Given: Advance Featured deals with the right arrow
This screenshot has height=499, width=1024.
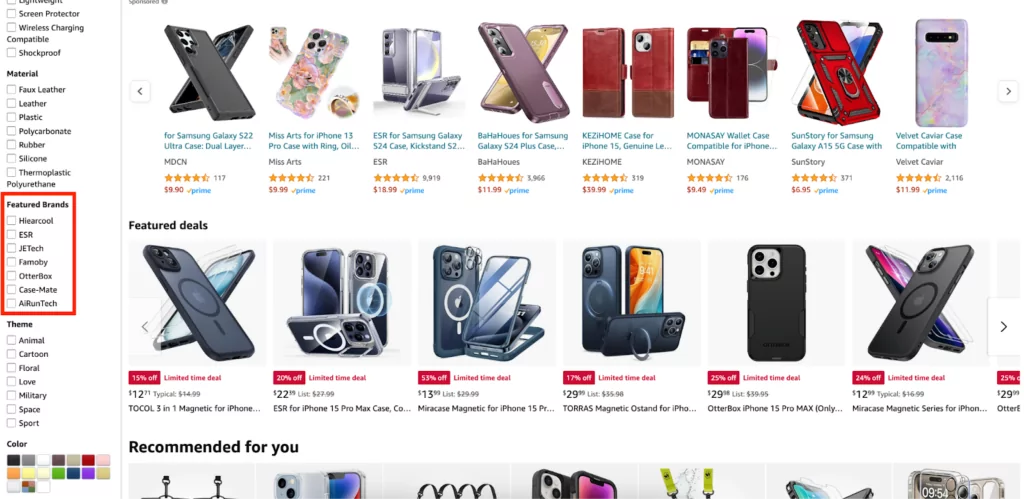Looking at the screenshot, I should click(x=1004, y=327).
